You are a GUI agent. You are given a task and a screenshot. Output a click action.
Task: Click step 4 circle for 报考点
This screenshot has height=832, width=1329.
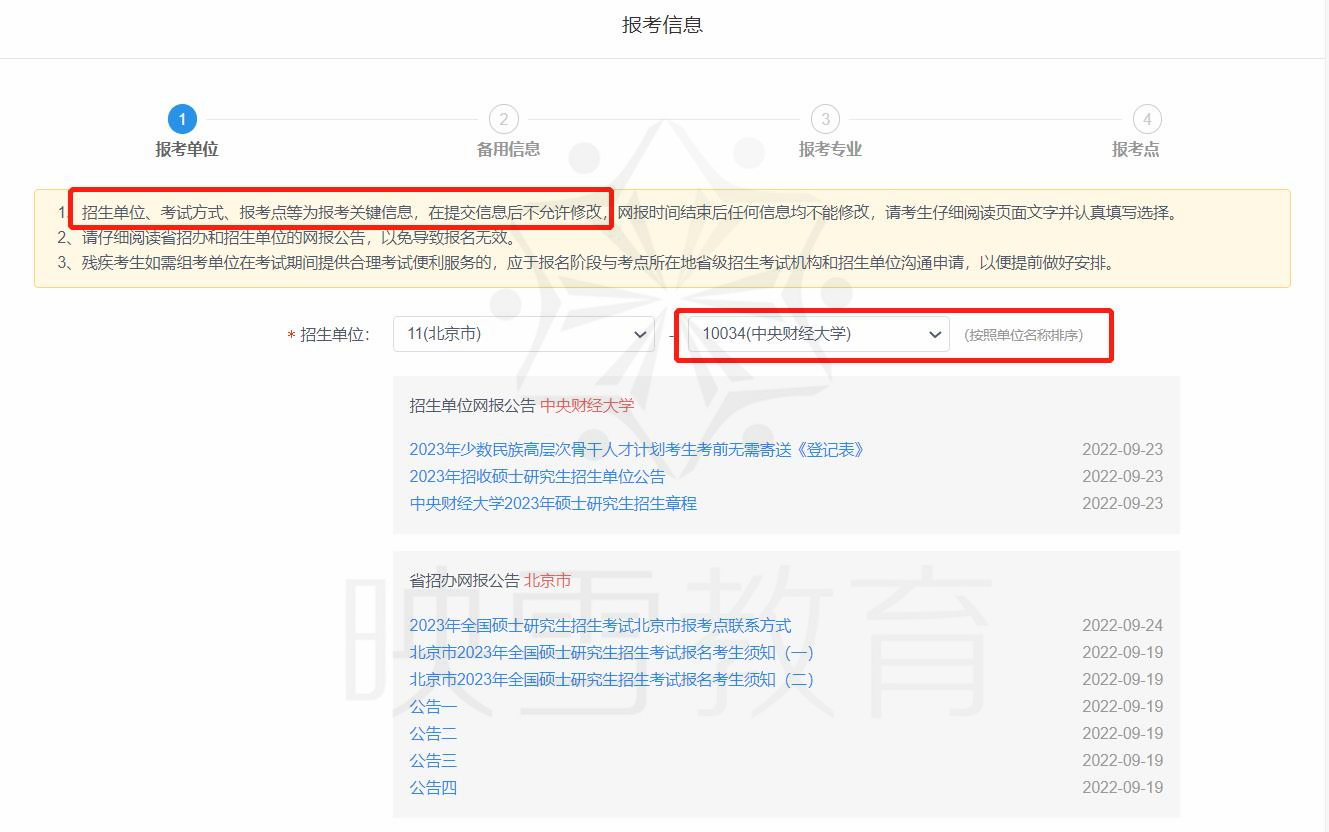1147,119
